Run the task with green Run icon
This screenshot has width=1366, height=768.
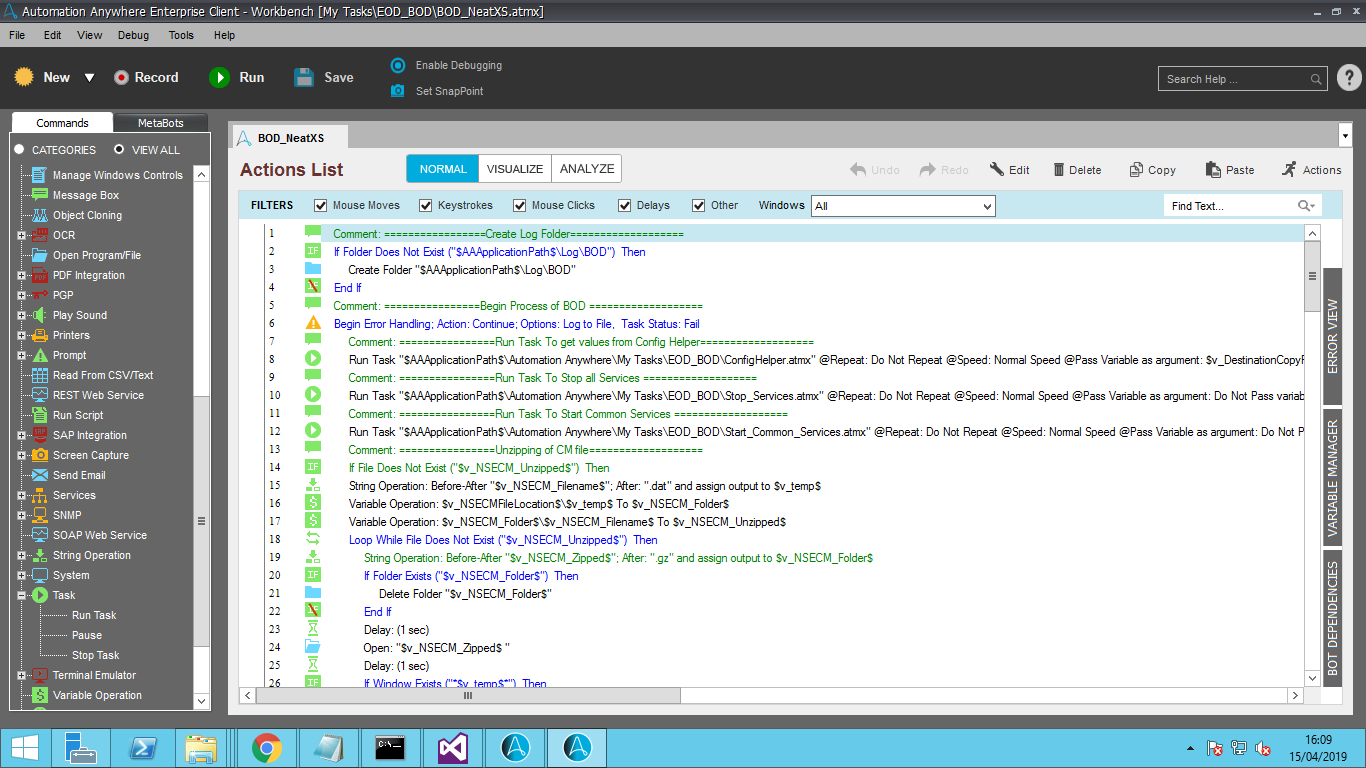click(x=219, y=77)
